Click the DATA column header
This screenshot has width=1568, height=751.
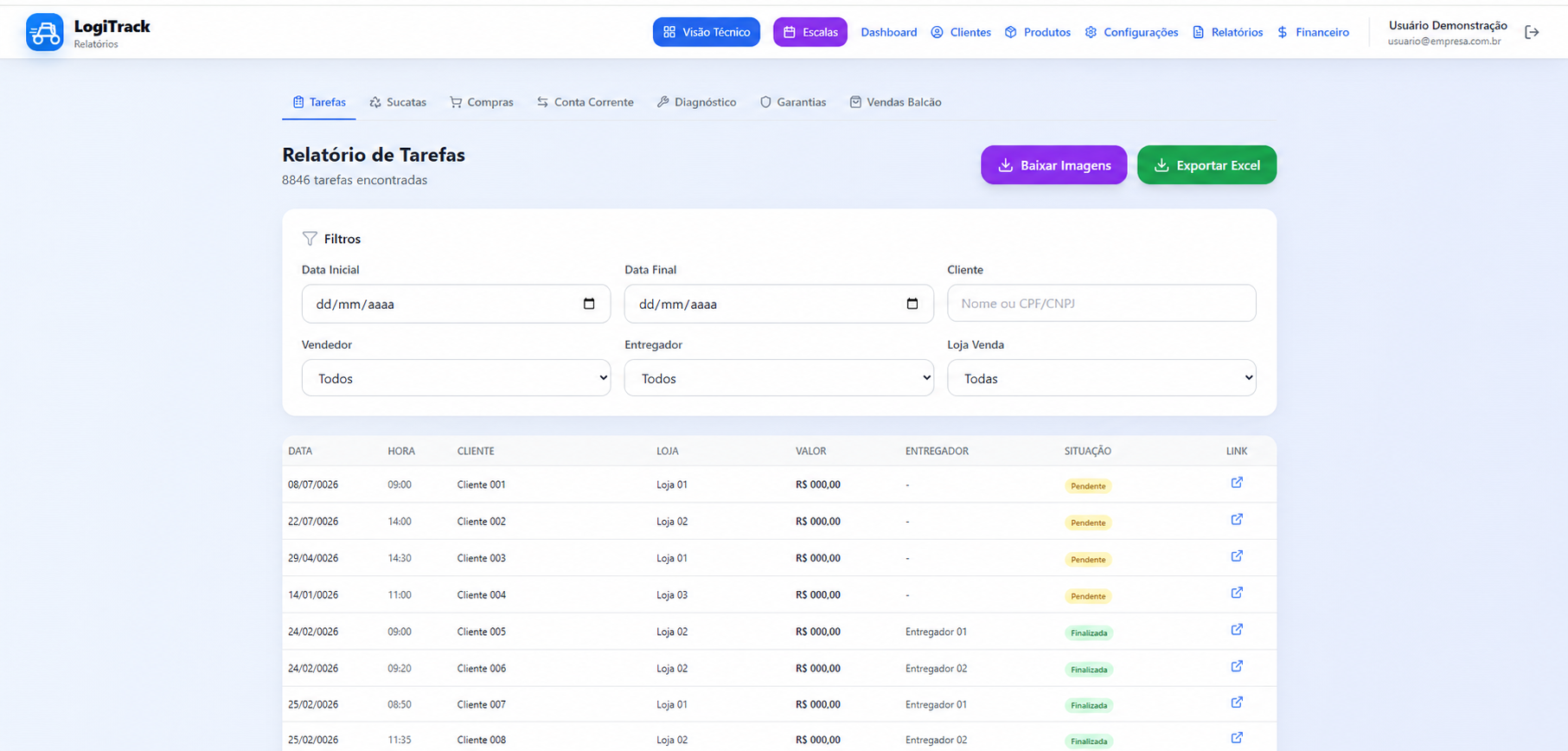[x=300, y=451]
